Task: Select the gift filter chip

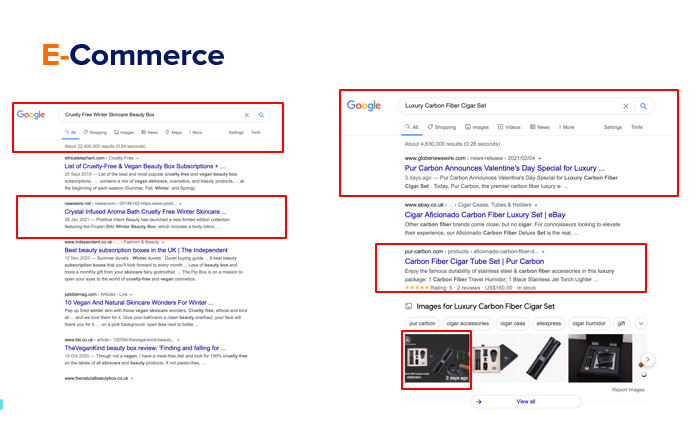Action: tap(621, 324)
